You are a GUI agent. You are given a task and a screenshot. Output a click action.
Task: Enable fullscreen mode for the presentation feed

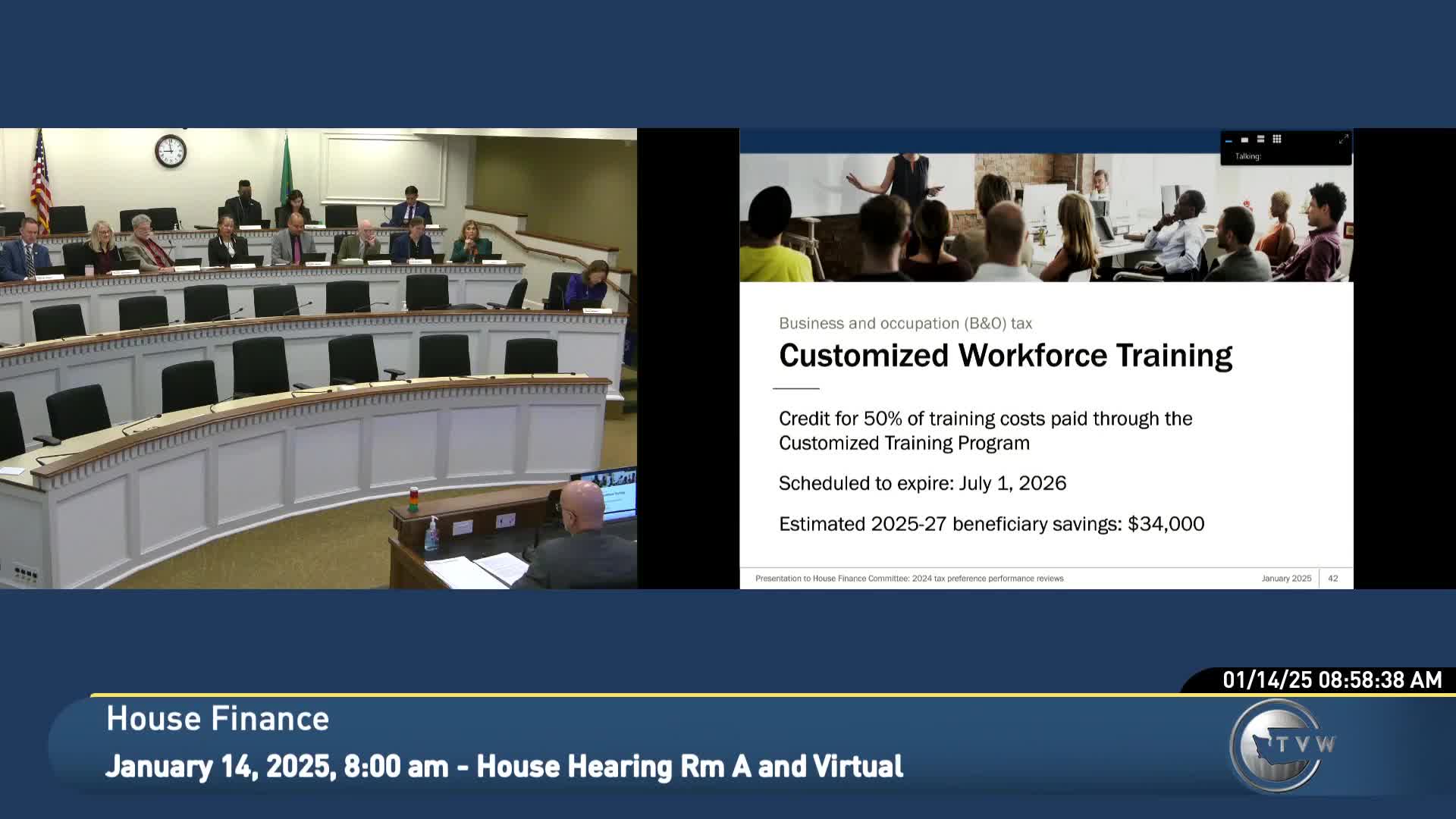(1341, 140)
